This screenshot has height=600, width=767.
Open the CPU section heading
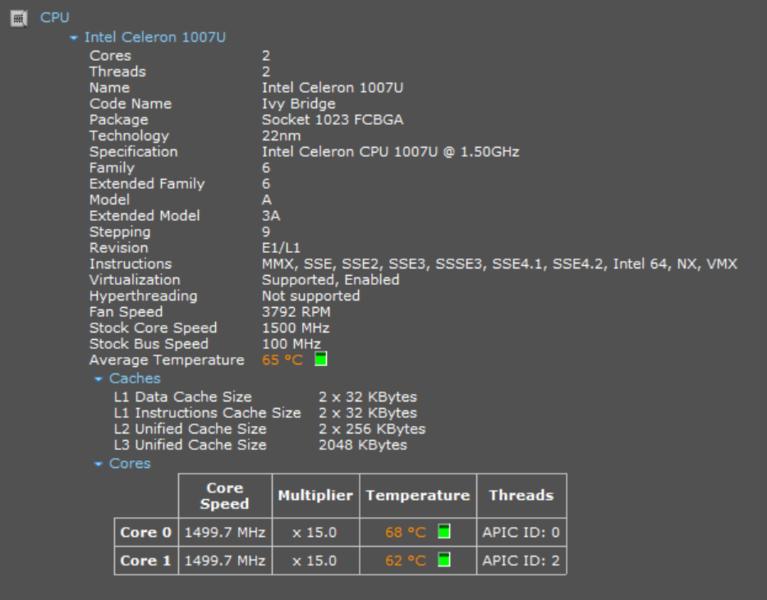click(55, 18)
